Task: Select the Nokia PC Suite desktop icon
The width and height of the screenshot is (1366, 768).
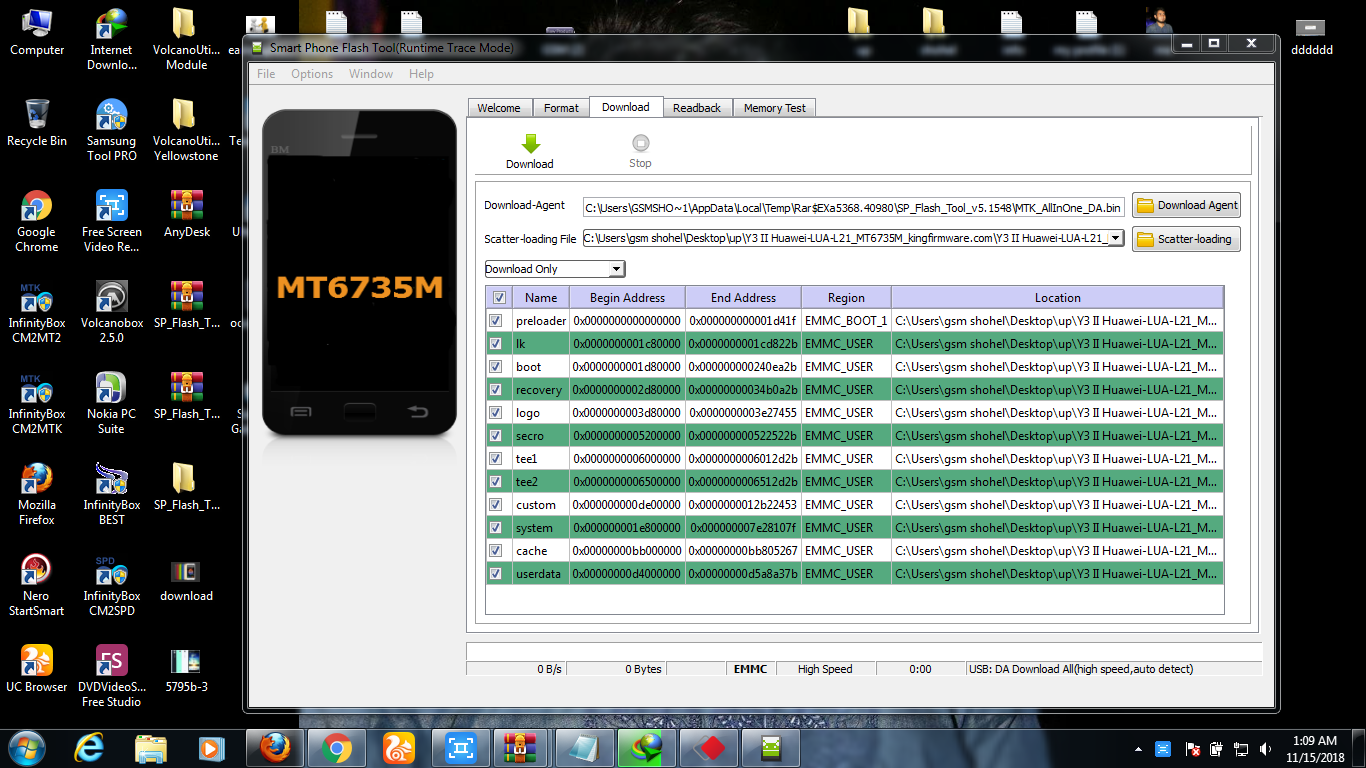Action: point(112,404)
